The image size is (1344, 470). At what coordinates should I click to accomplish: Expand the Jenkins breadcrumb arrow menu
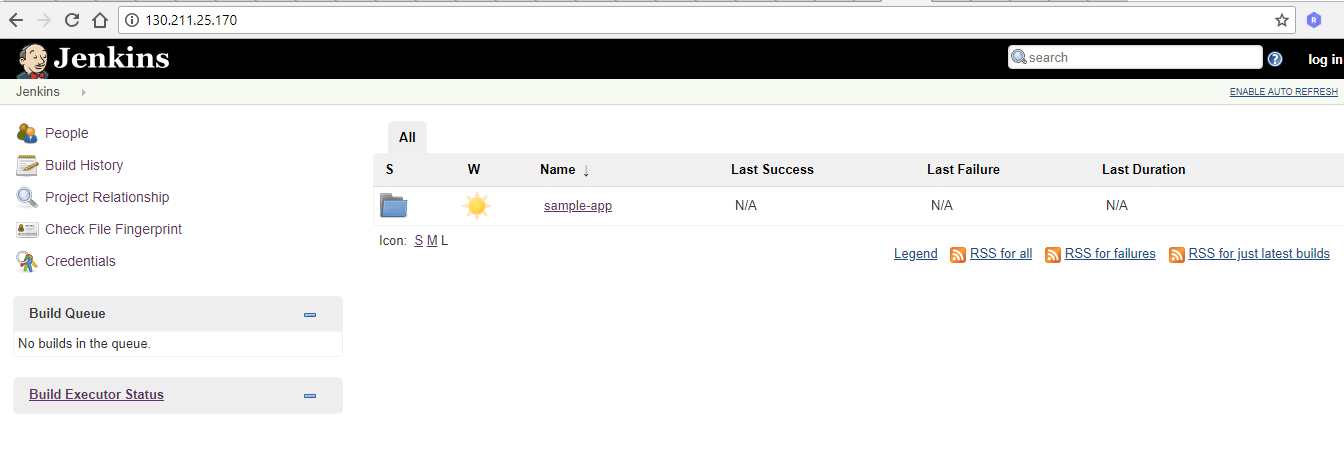click(x=83, y=92)
